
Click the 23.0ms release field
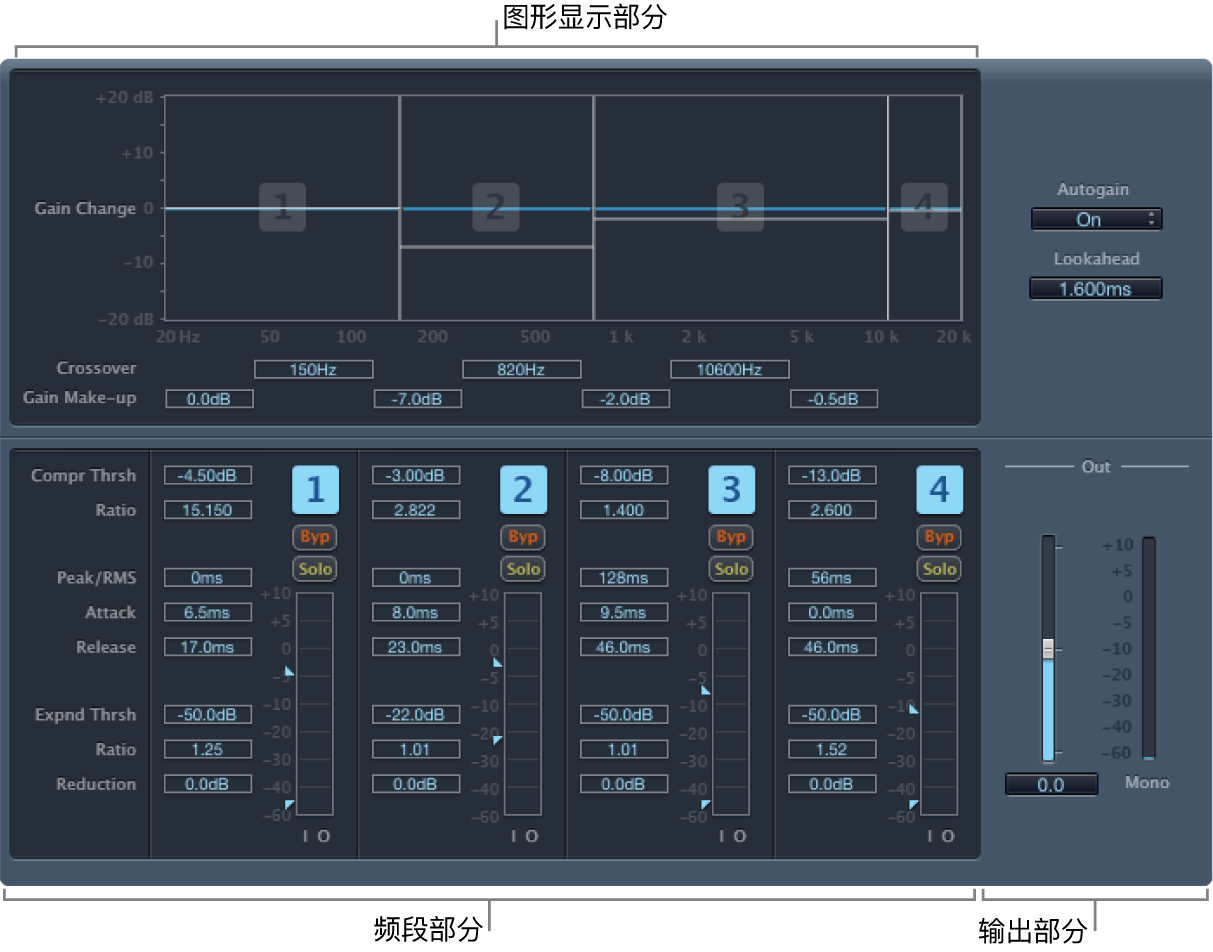pyautogui.click(x=416, y=647)
